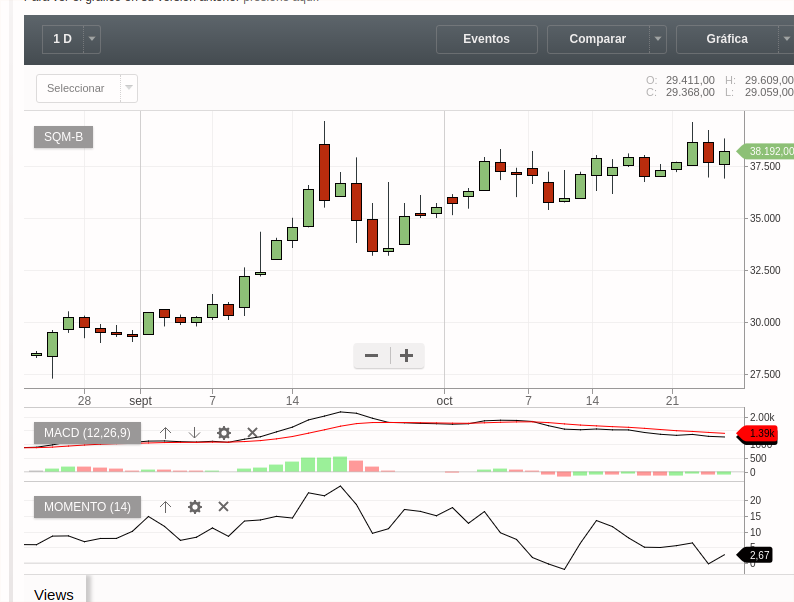
Task: Open MACD settings gear
Action: click(x=224, y=433)
